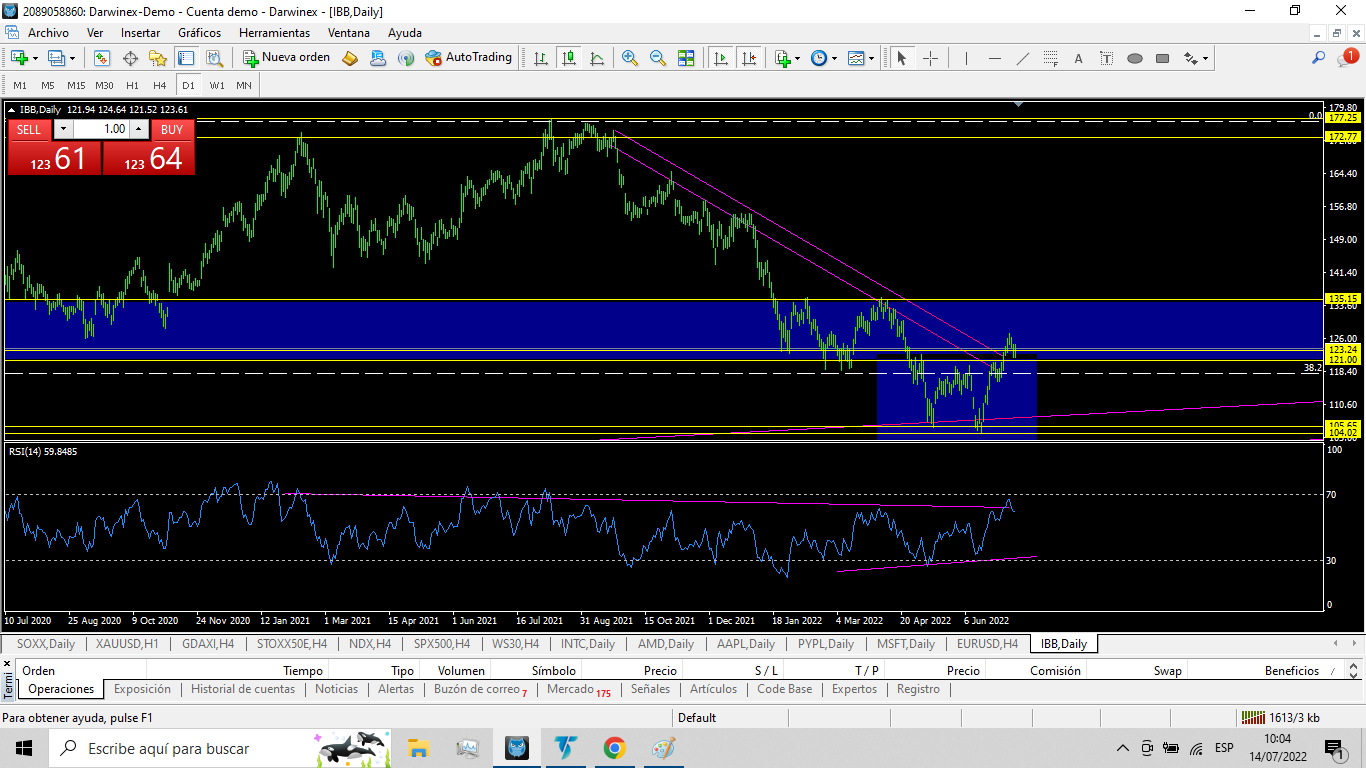The height and width of the screenshot is (768, 1366).
Task: Select the Fibonacci retracement tool
Action: [x=1051, y=58]
